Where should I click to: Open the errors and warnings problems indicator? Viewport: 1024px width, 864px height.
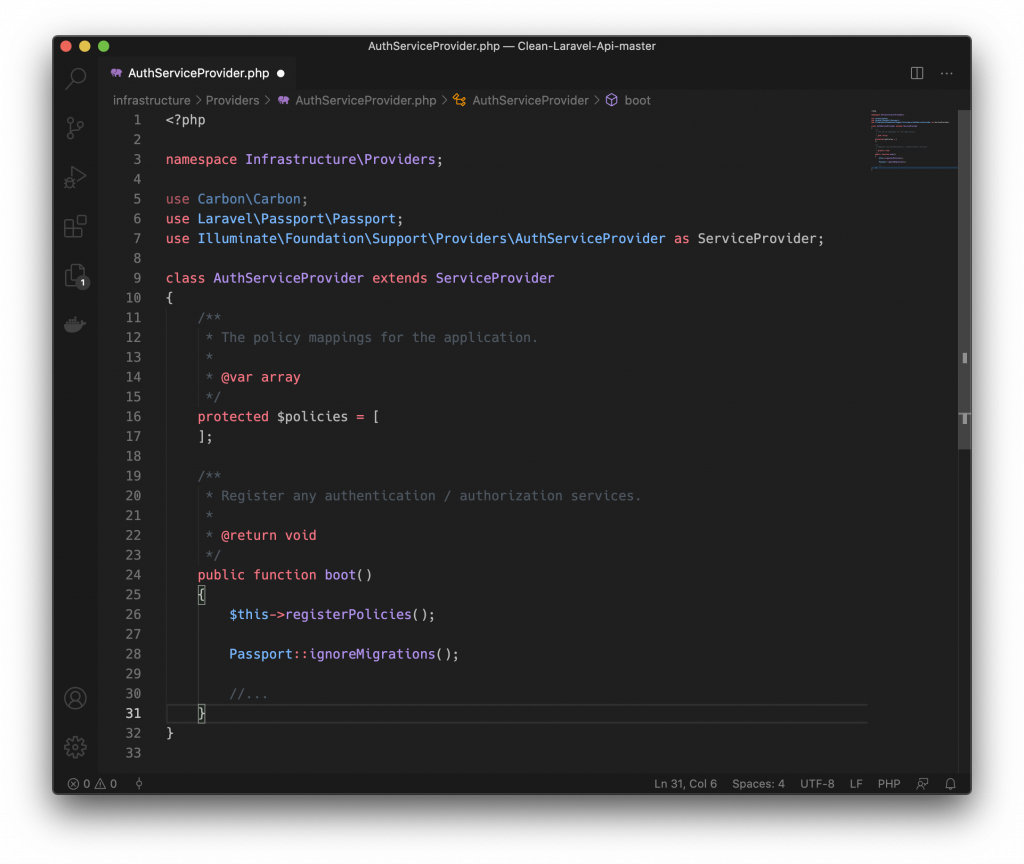(92, 784)
